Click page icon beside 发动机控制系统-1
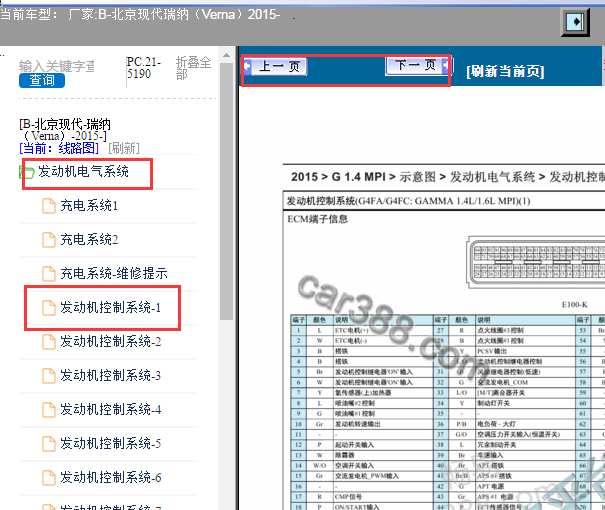Screen dimensions: 605x510 point(49,307)
